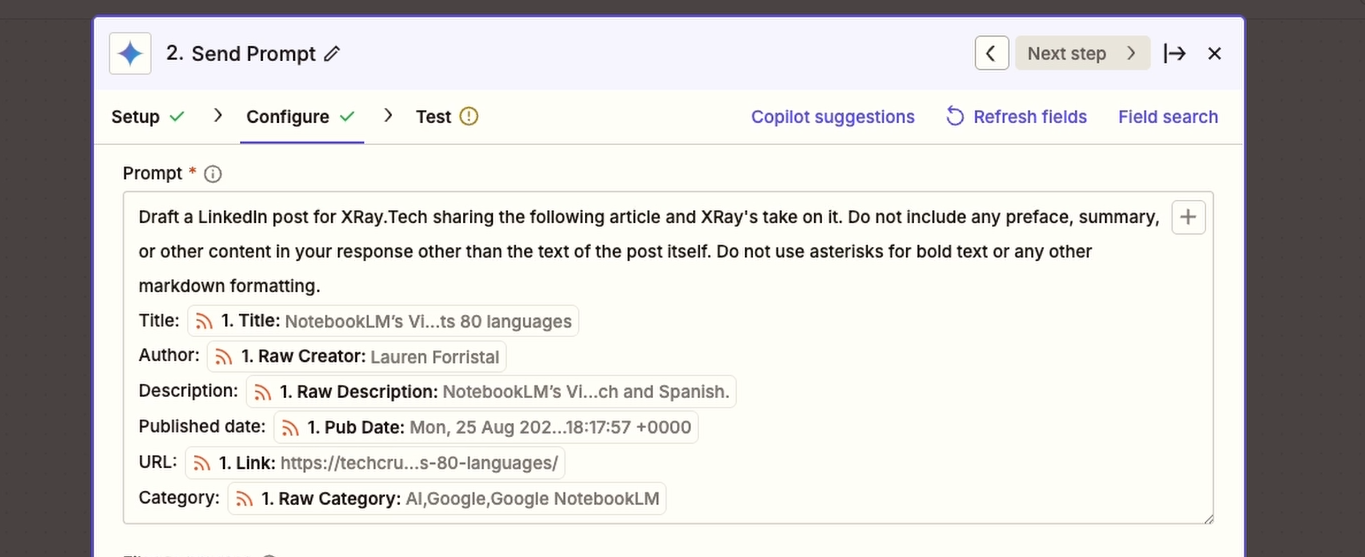Screen dimensions: 1365x557
Task: Go to previous step arrow
Action: pos(991,54)
